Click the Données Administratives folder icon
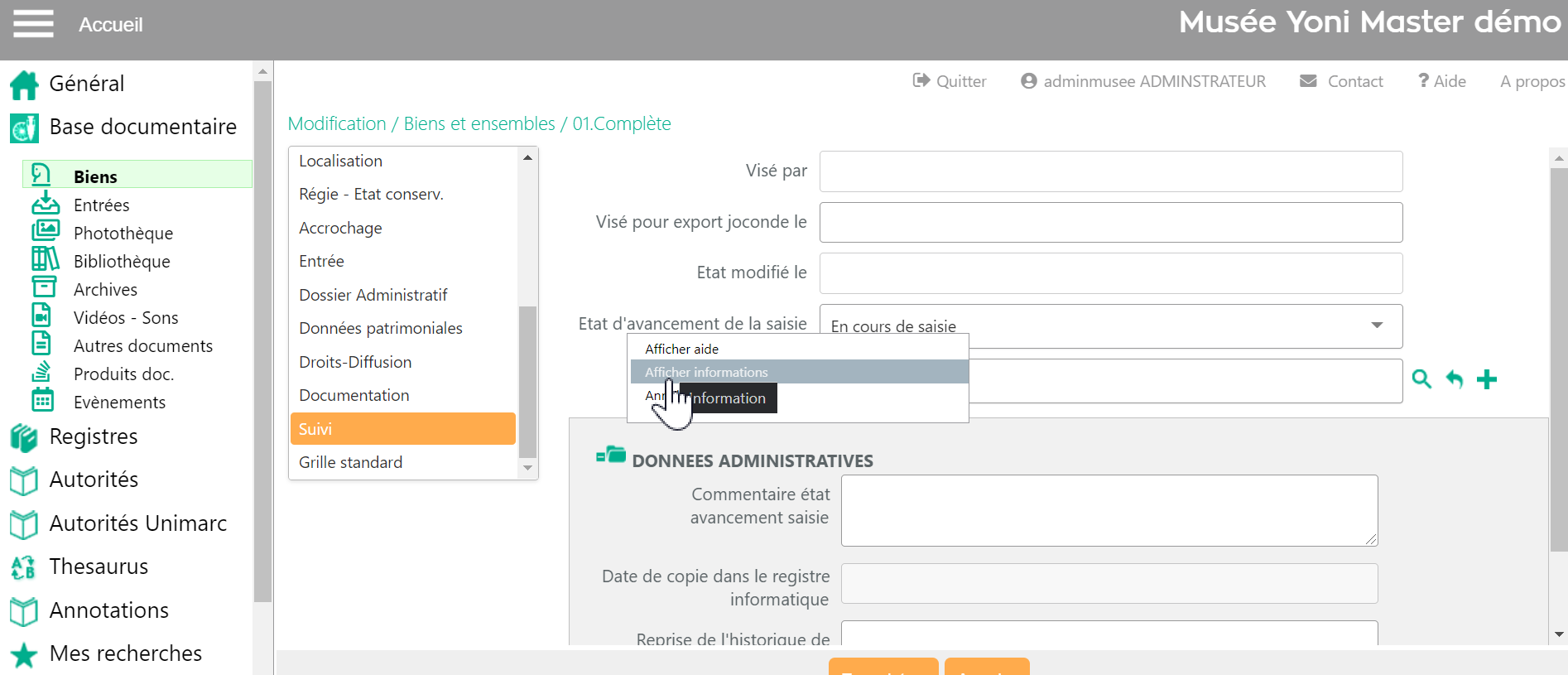Screen dimensions: 1568x675 [x=612, y=456]
